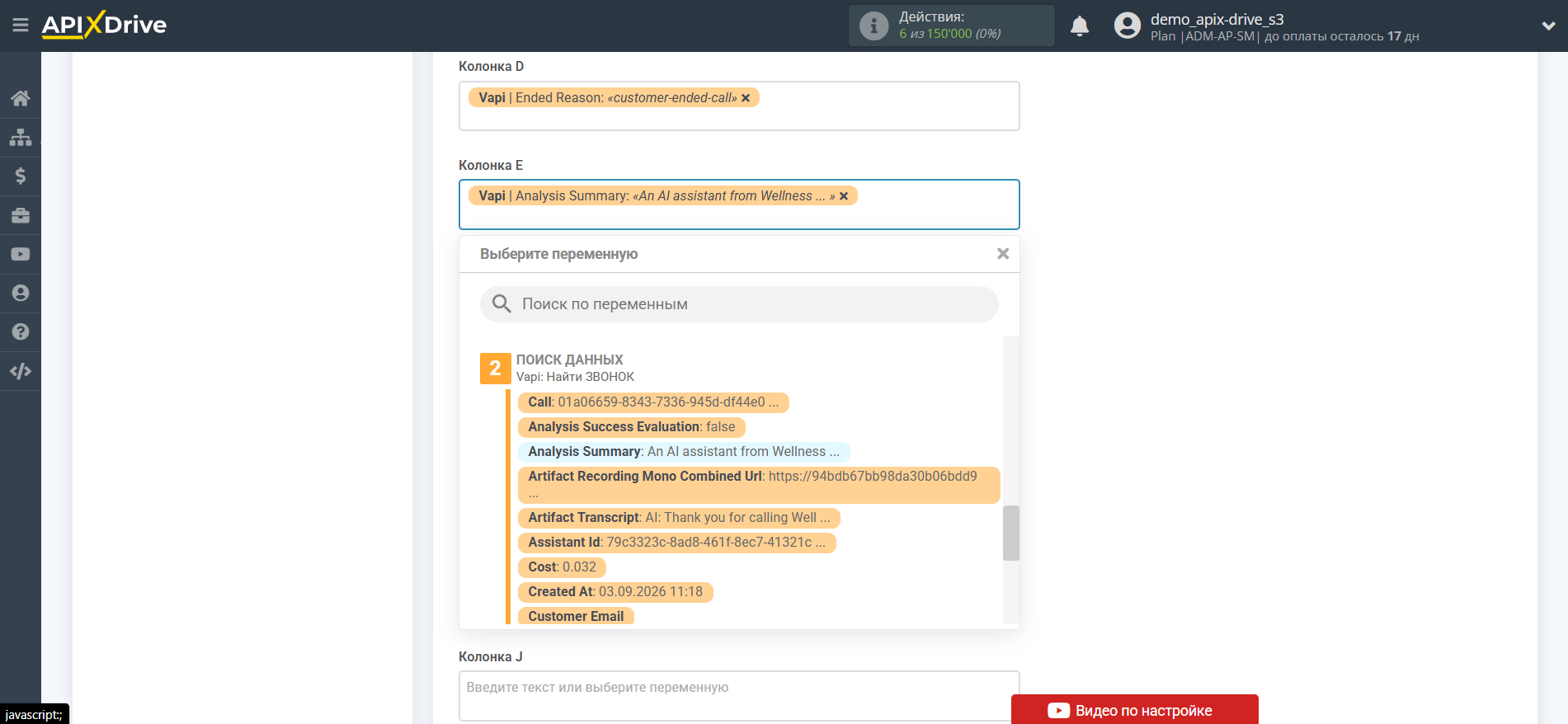
Task: Open the hamburger menu
Action: tap(21, 26)
